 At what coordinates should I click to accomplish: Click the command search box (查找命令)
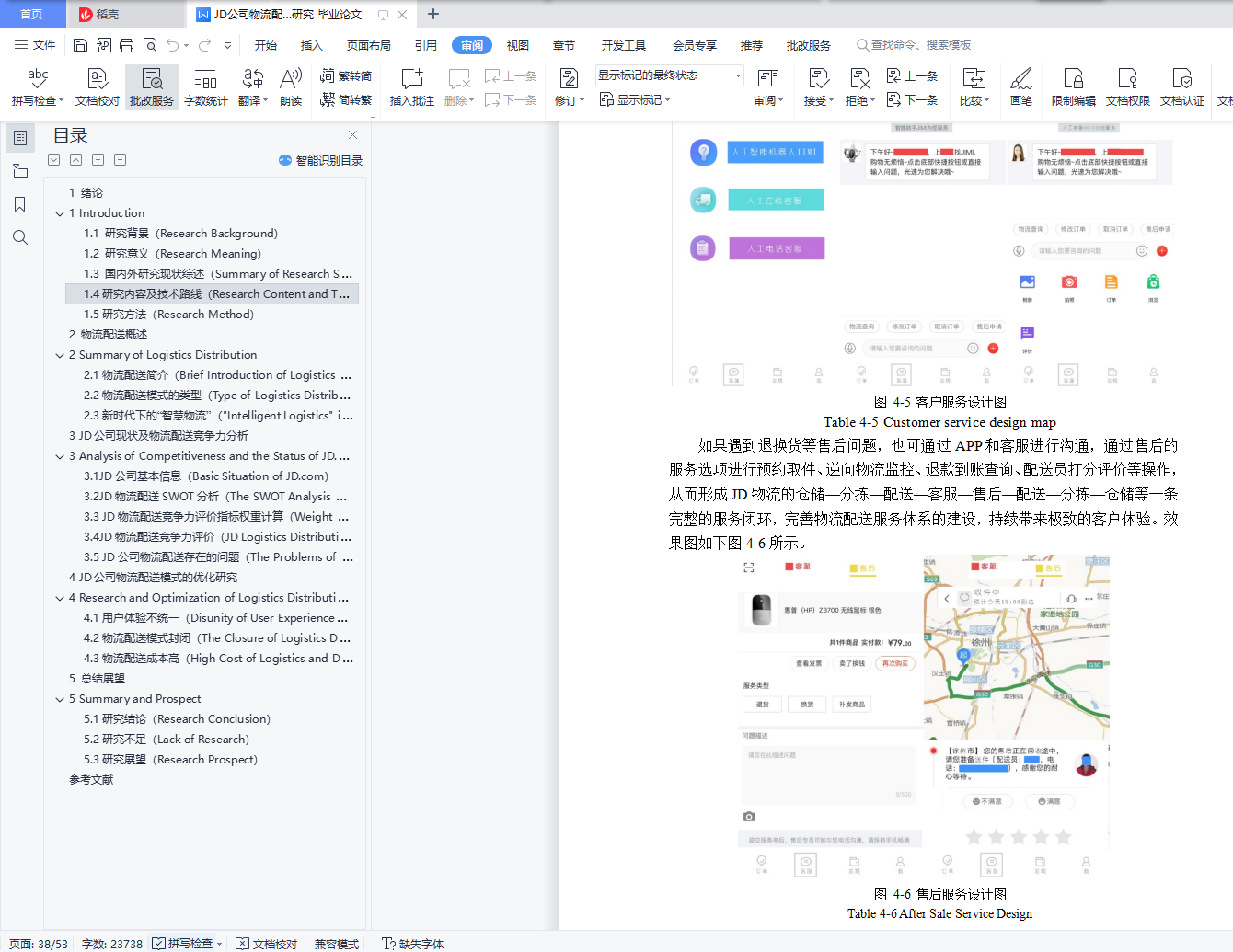click(x=915, y=45)
